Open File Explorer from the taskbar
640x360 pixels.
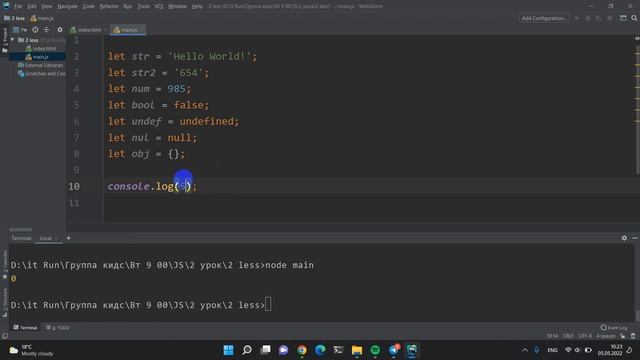[357, 350]
